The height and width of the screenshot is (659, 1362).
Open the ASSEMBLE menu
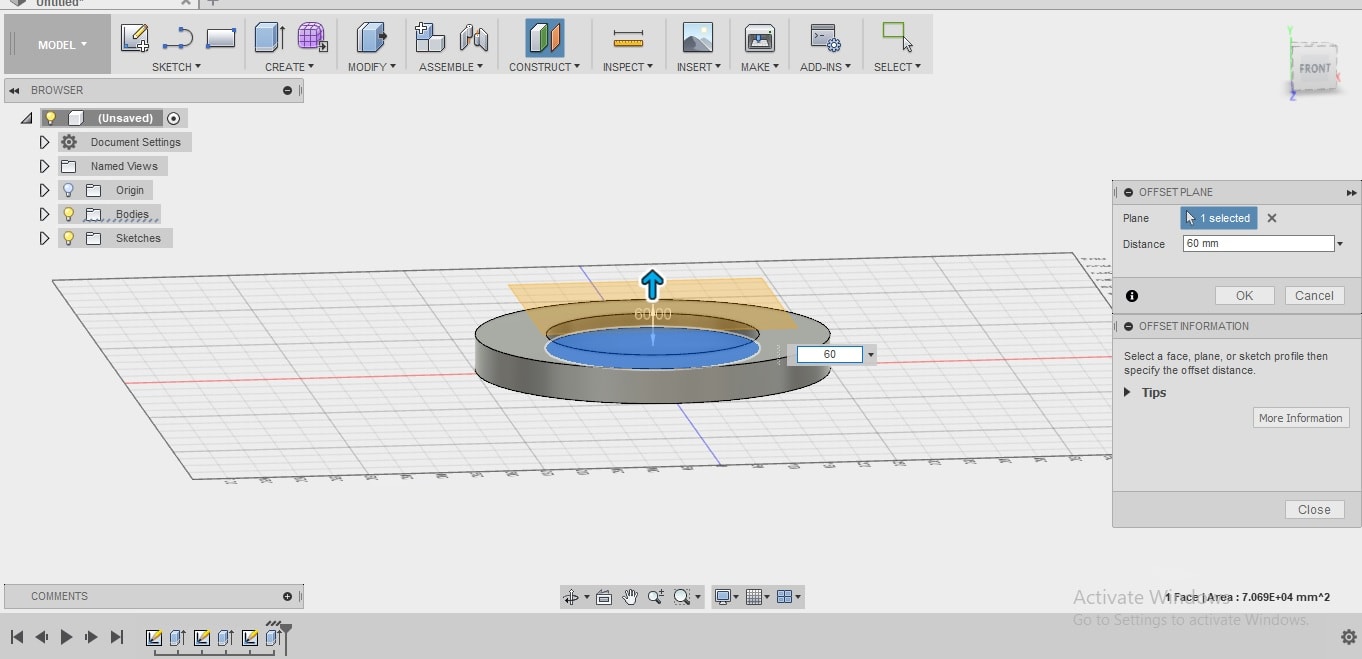coord(451,67)
